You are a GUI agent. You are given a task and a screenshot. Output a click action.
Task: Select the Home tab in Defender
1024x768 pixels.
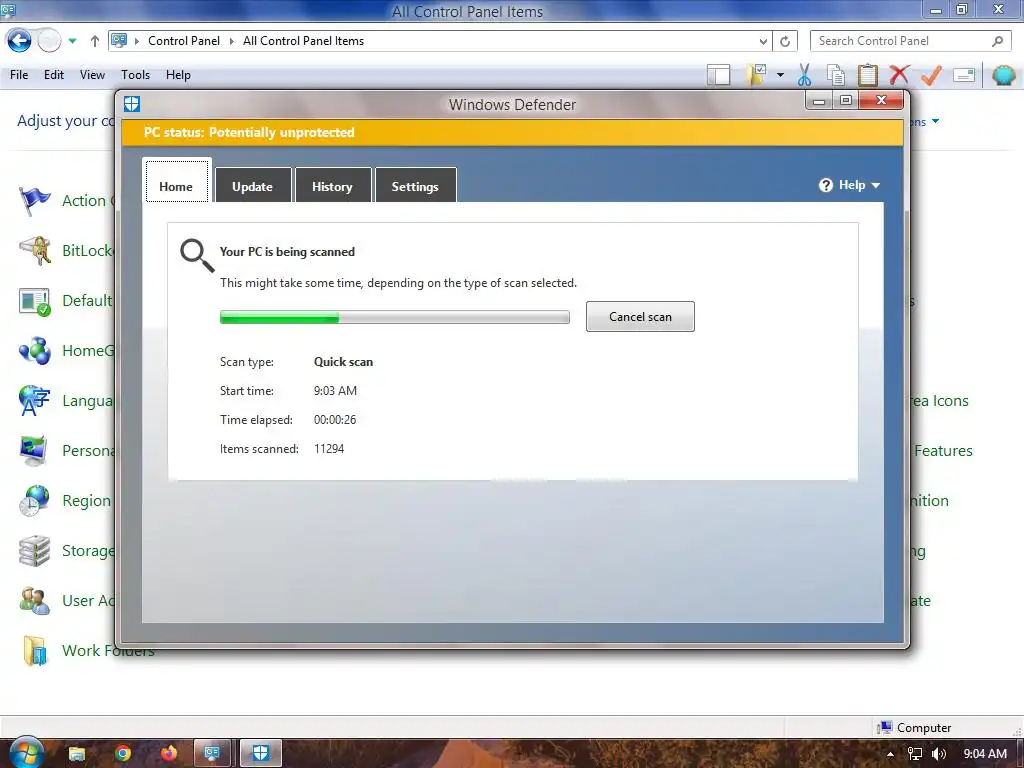[x=176, y=181]
